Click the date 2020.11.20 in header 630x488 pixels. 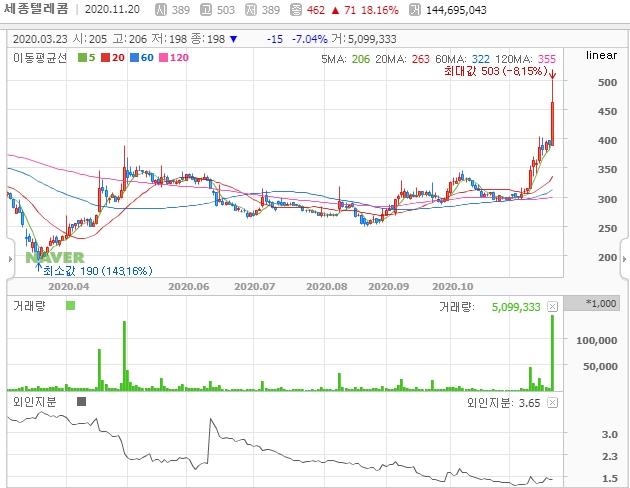(112, 10)
